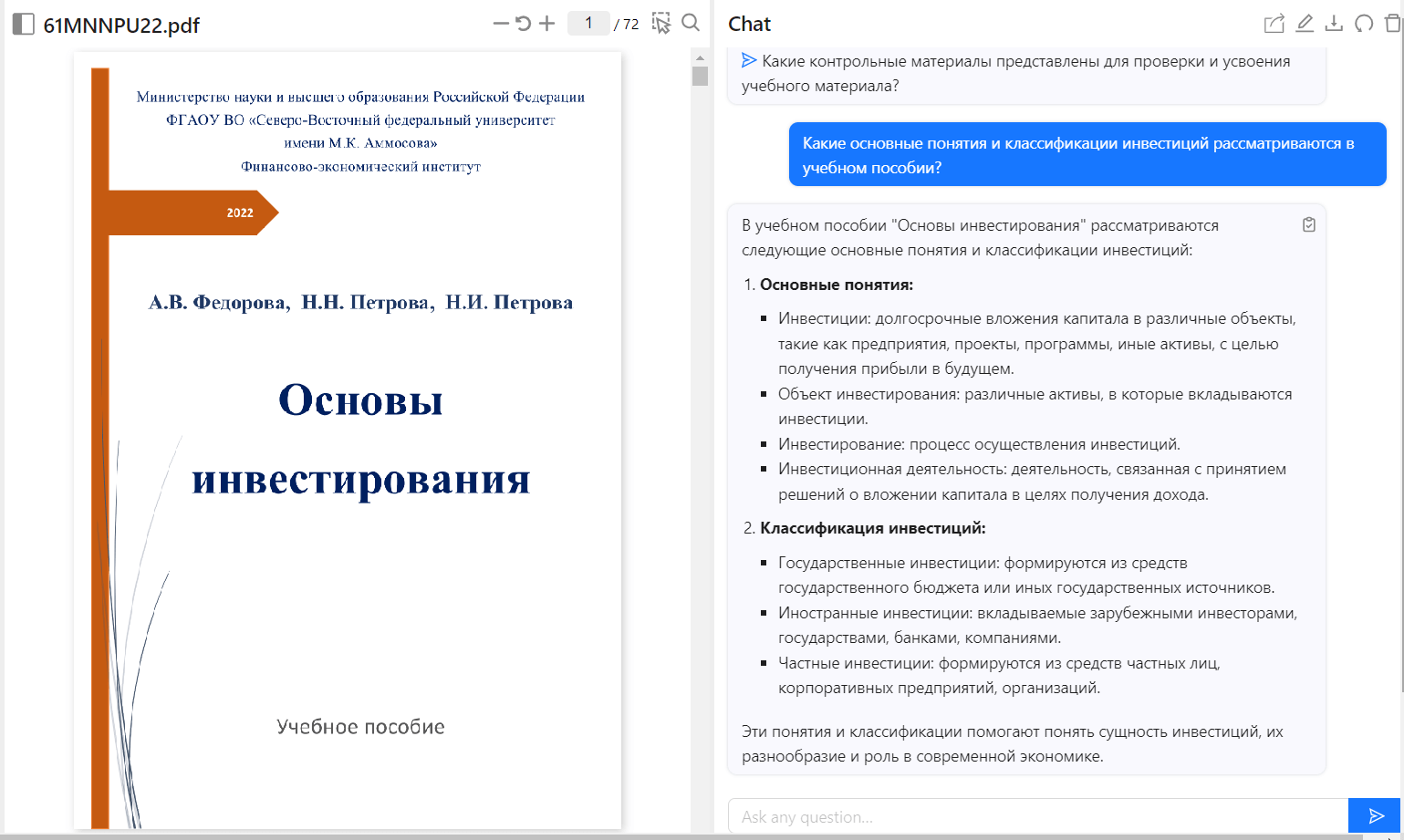The height and width of the screenshot is (840, 1404).
Task: Activate the area selection tool
Action: pos(661,24)
